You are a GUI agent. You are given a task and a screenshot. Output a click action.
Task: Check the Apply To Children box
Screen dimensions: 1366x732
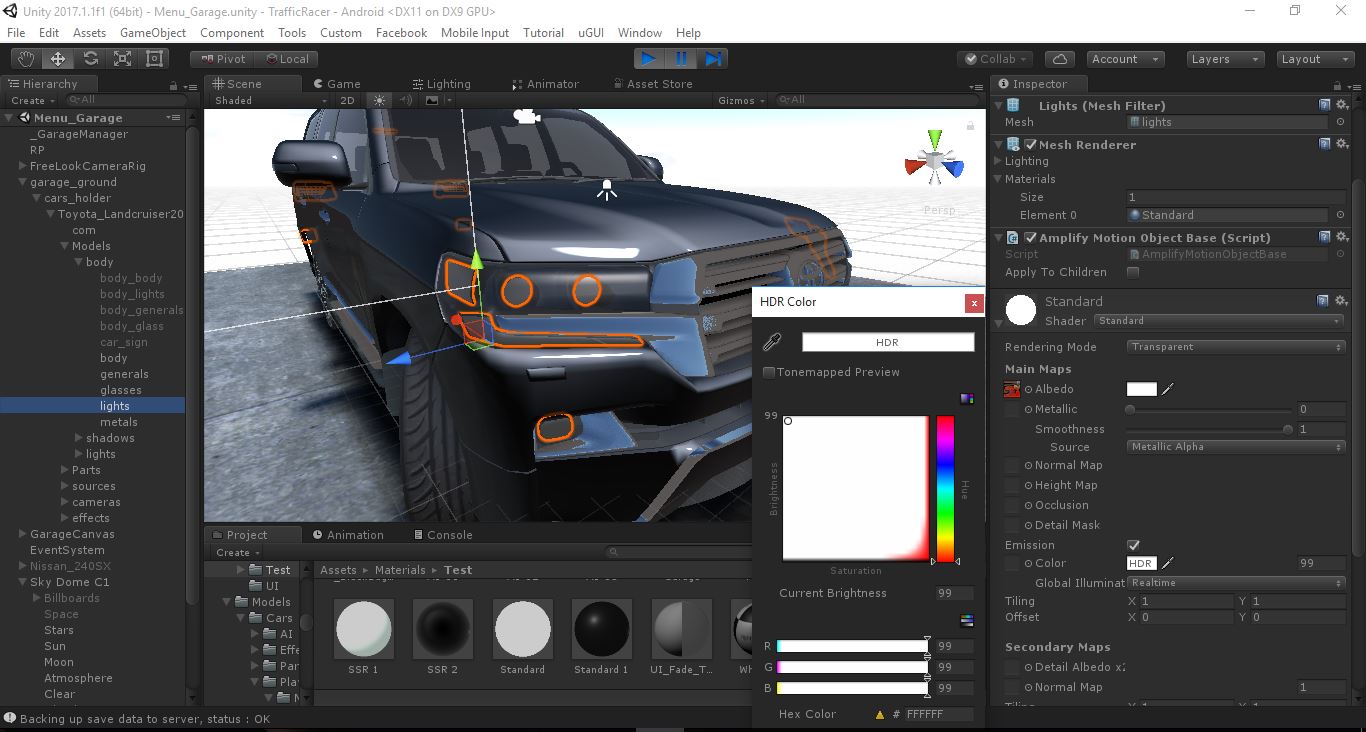click(1133, 272)
